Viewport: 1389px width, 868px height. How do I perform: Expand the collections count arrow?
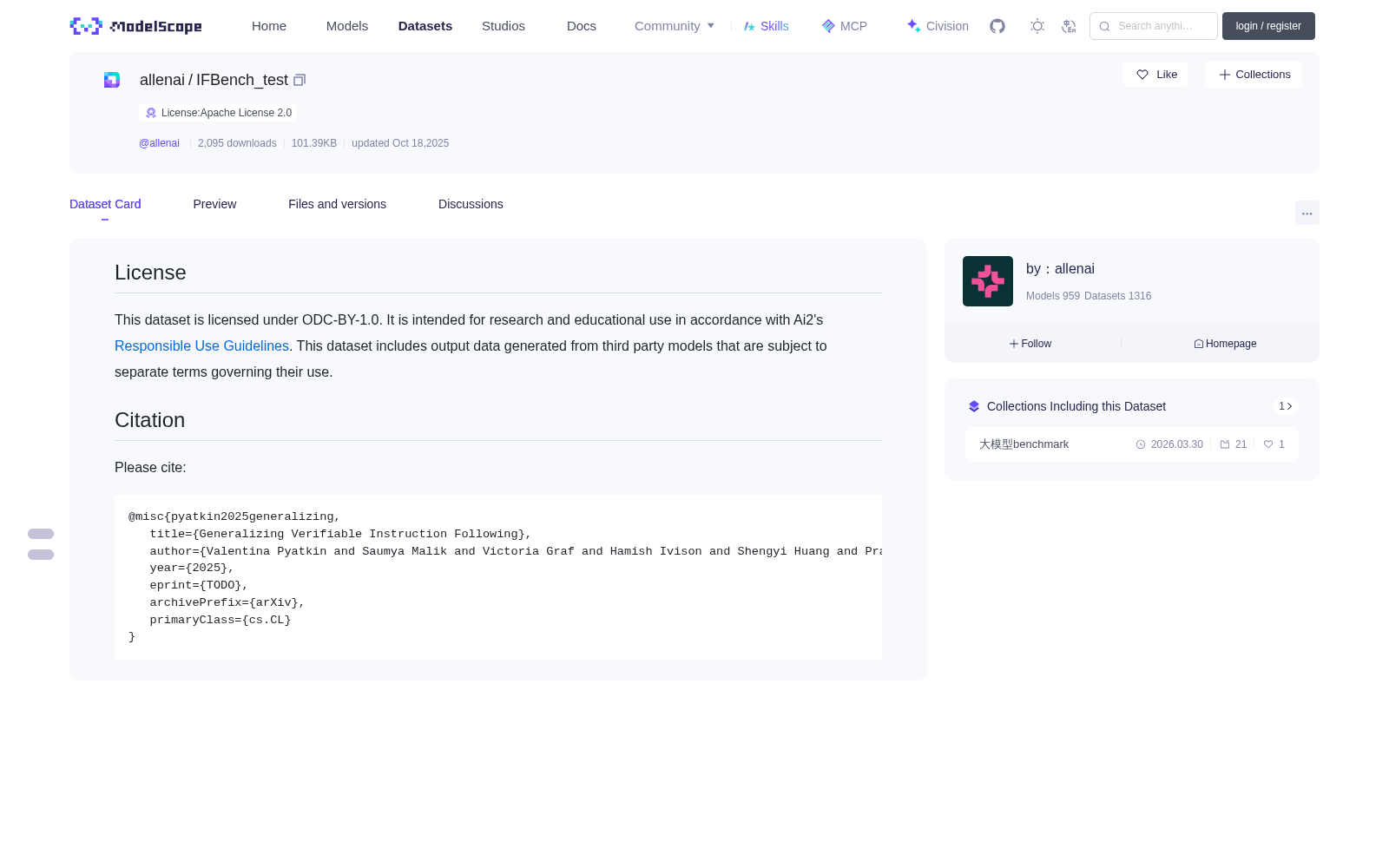pyautogui.click(x=1286, y=406)
